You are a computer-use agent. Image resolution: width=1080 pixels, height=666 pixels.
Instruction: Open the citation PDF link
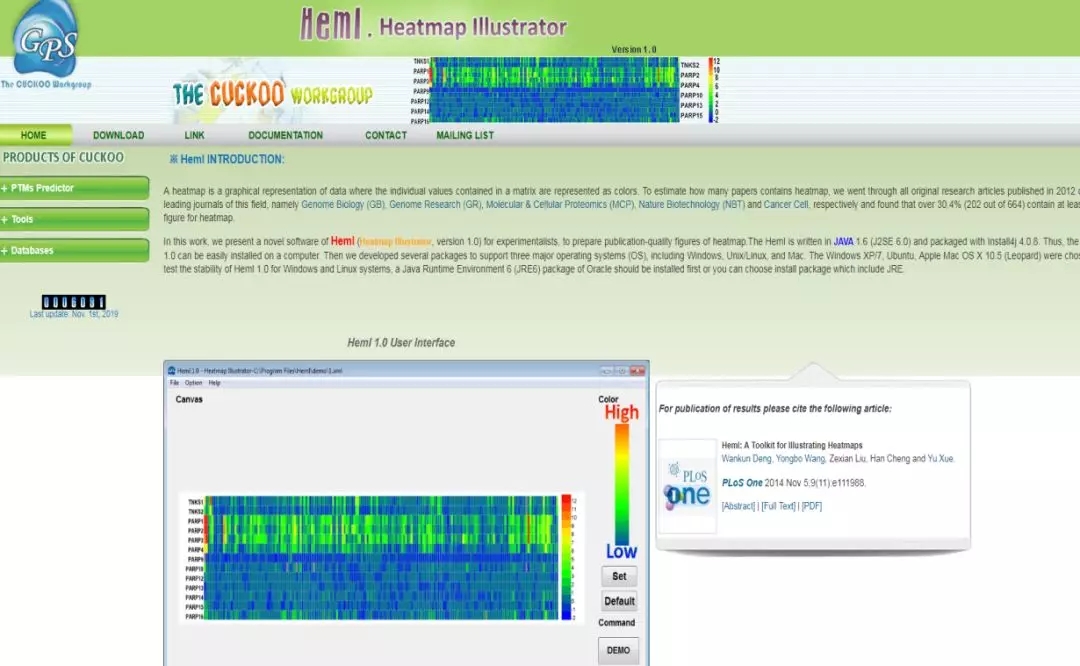[811, 506]
